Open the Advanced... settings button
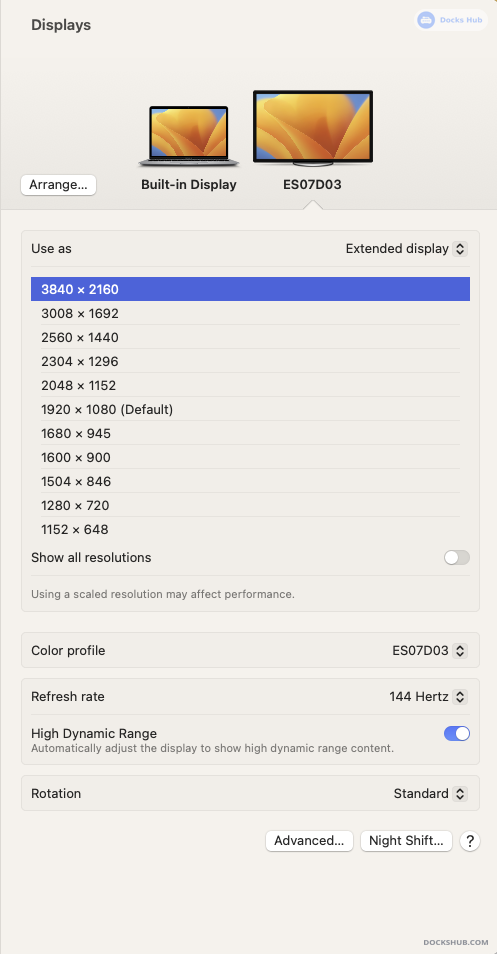497x954 pixels. click(x=309, y=841)
